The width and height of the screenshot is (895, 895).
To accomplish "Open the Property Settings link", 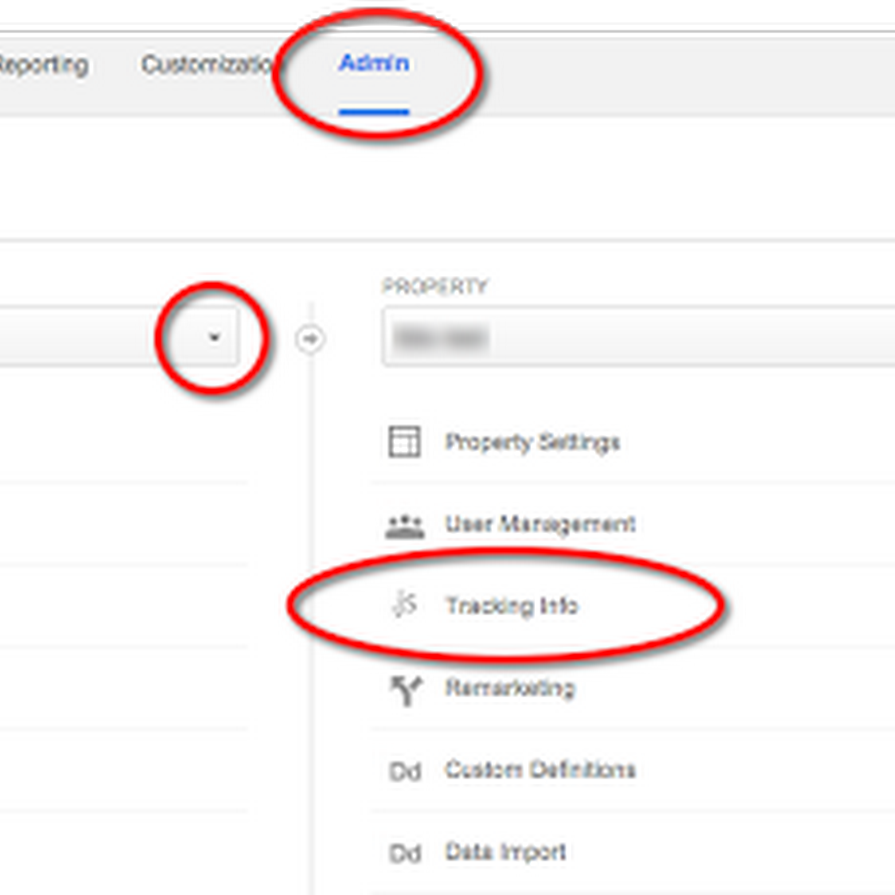I will [532, 442].
